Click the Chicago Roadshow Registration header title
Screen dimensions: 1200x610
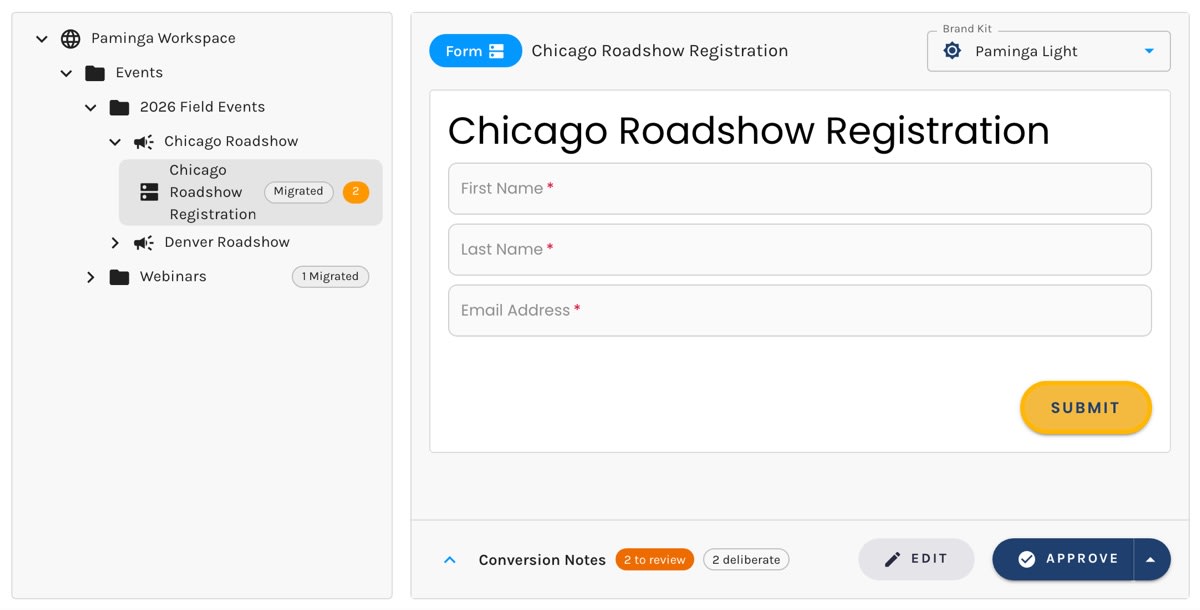(660, 51)
